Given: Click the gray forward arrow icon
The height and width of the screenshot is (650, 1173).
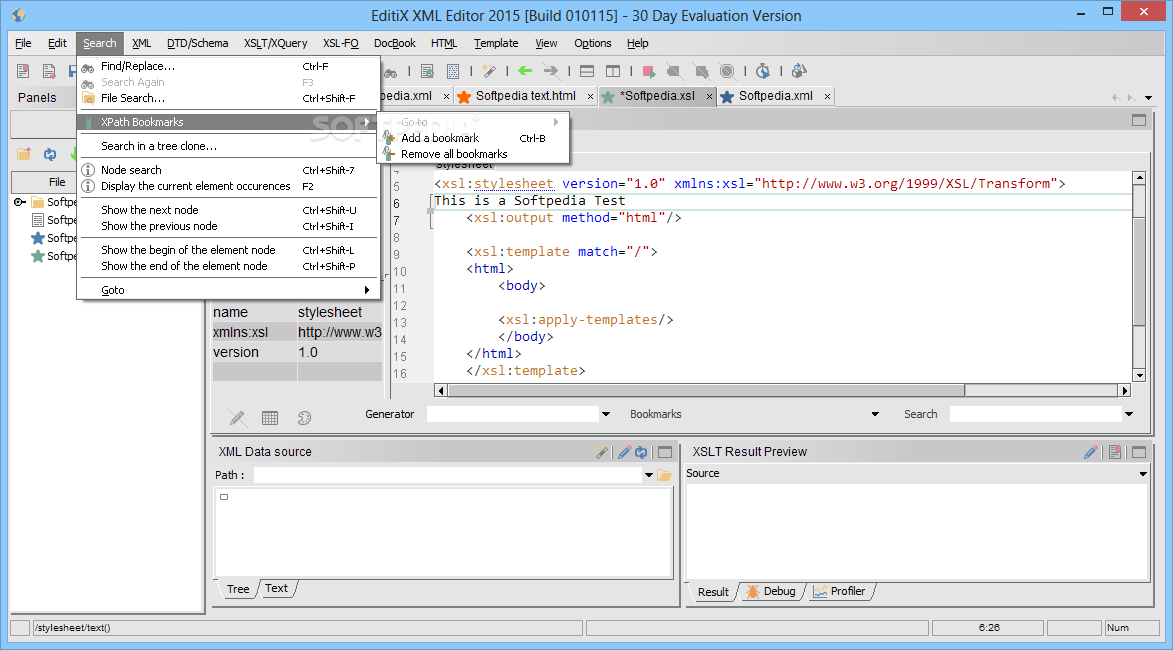Looking at the screenshot, I should [551, 71].
